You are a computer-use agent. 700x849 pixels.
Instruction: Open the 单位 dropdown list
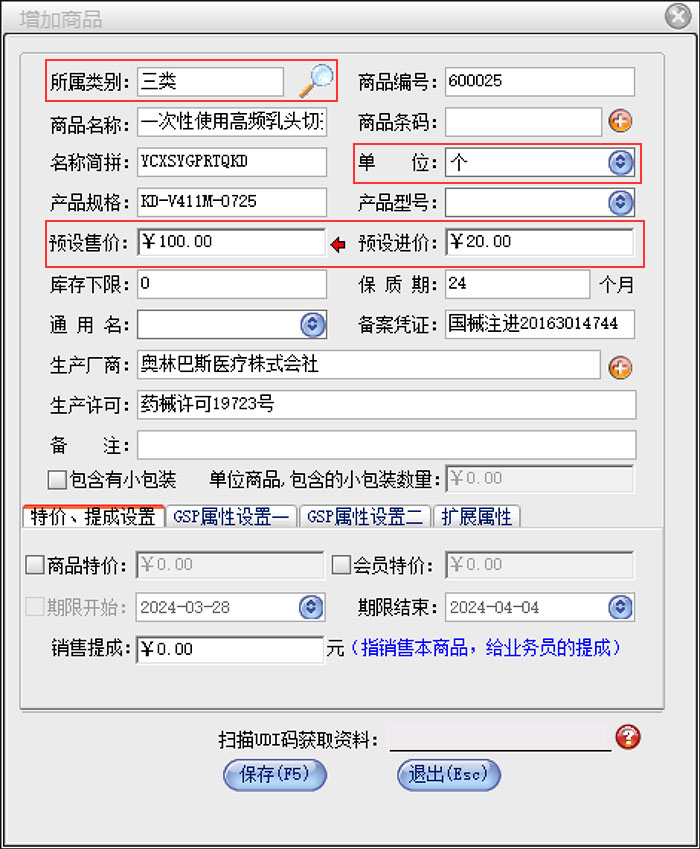click(x=621, y=163)
